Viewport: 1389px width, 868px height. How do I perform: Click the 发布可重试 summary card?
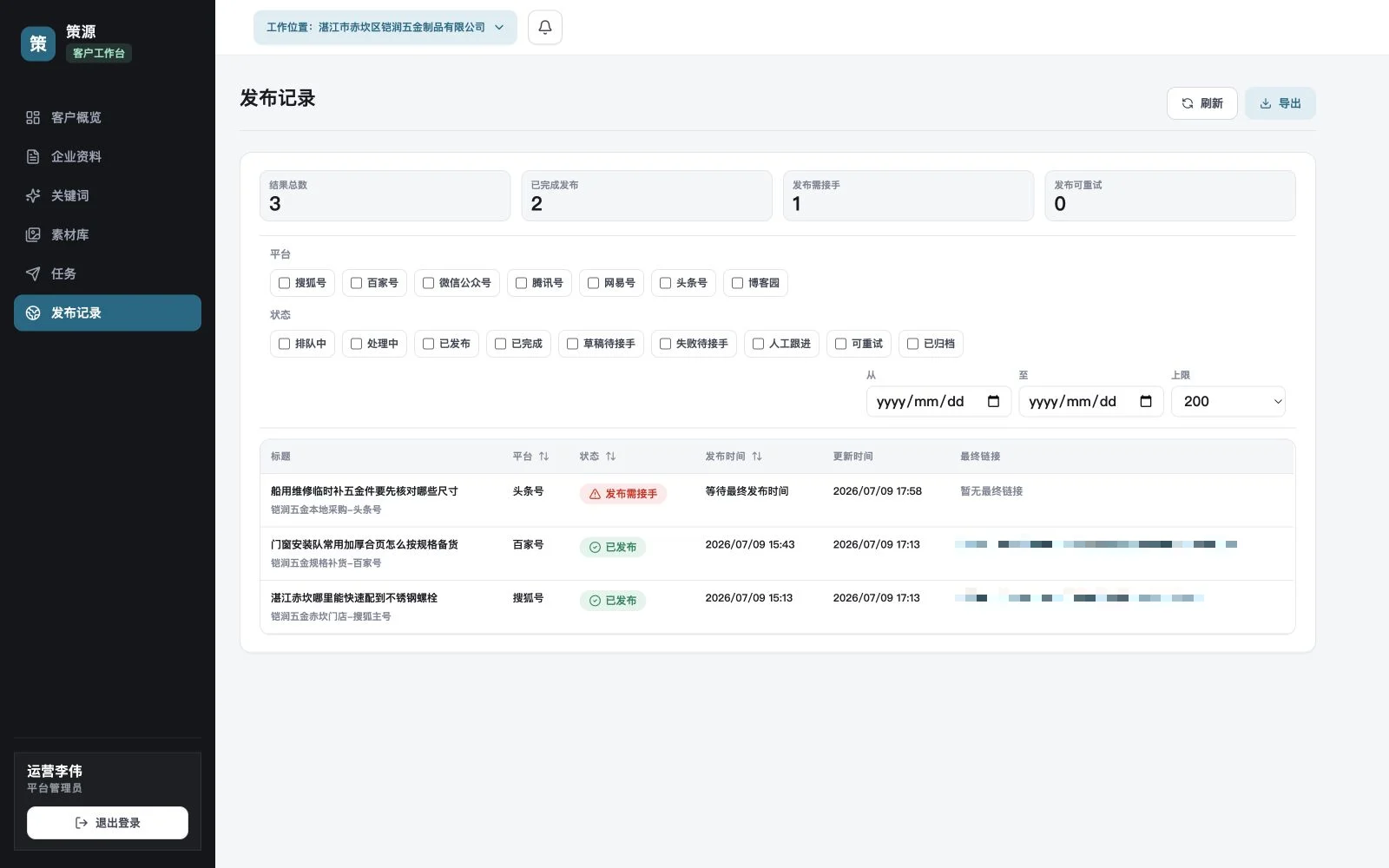point(1170,196)
